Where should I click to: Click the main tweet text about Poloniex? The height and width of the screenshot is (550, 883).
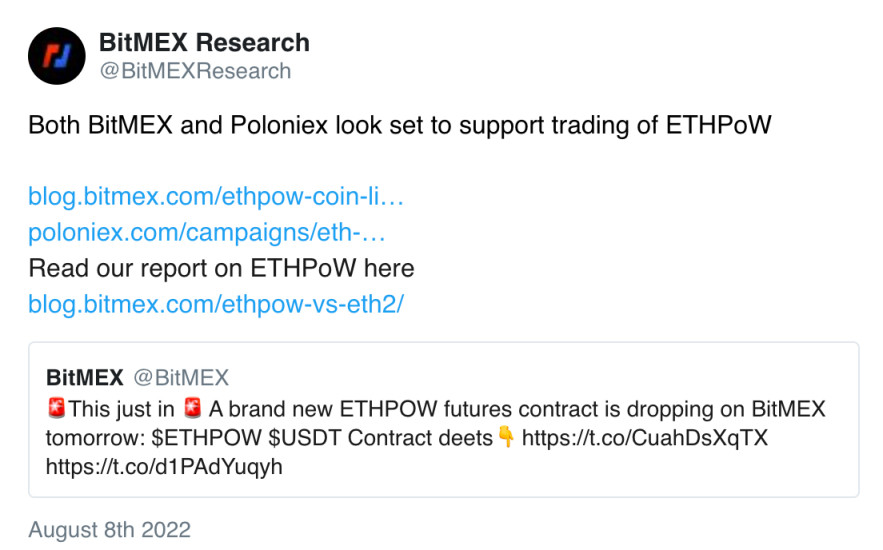coord(400,125)
